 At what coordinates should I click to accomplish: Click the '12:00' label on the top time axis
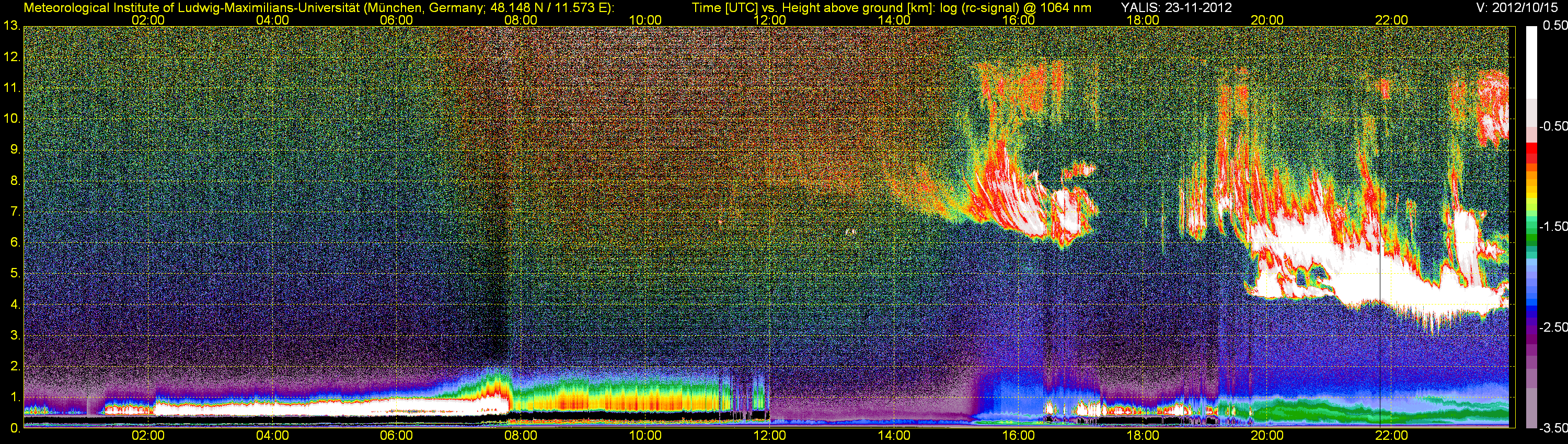pyautogui.click(x=769, y=20)
